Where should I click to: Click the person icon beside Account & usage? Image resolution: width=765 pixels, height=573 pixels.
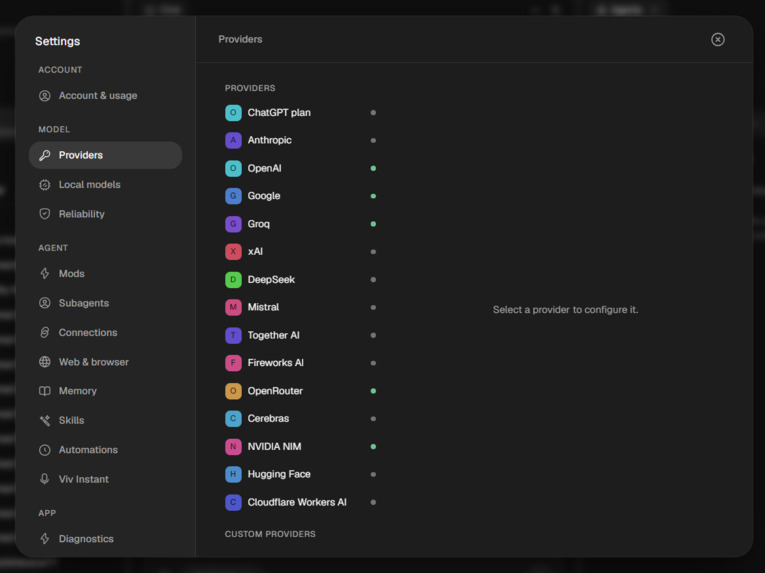(x=45, y=96)
